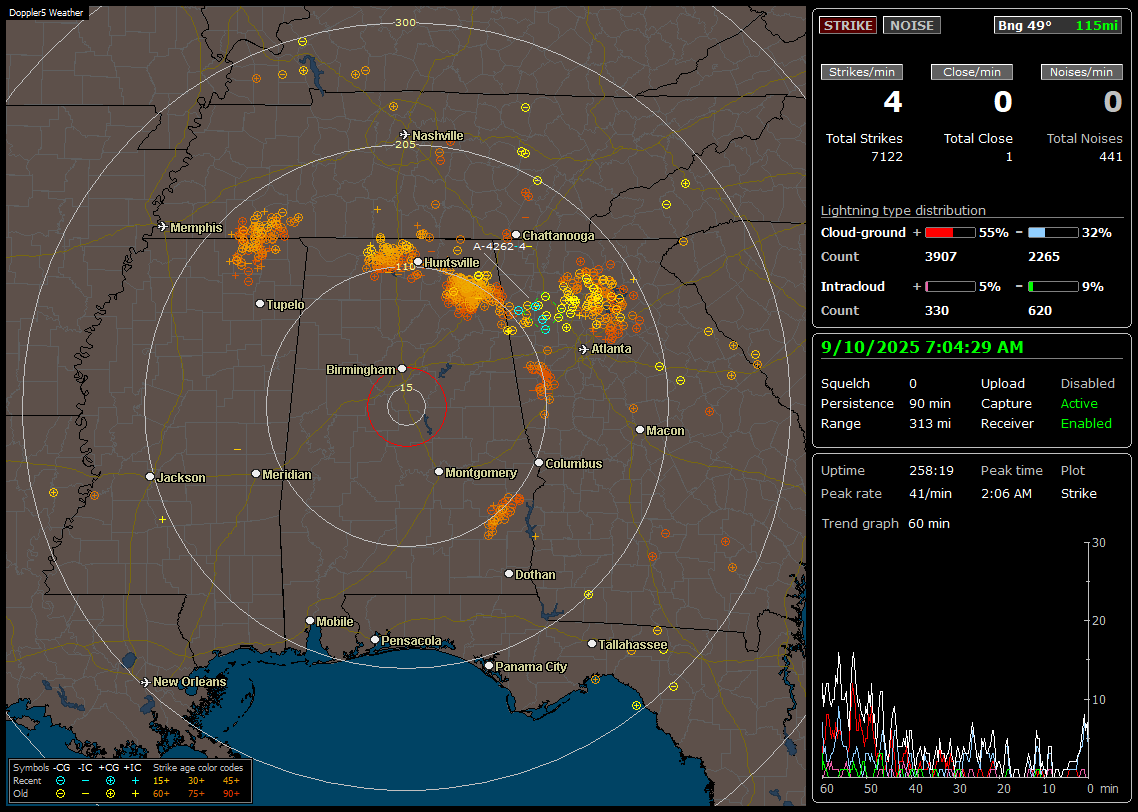
Task: Click the Range value 313 mi
Action: tap(930, 424)
